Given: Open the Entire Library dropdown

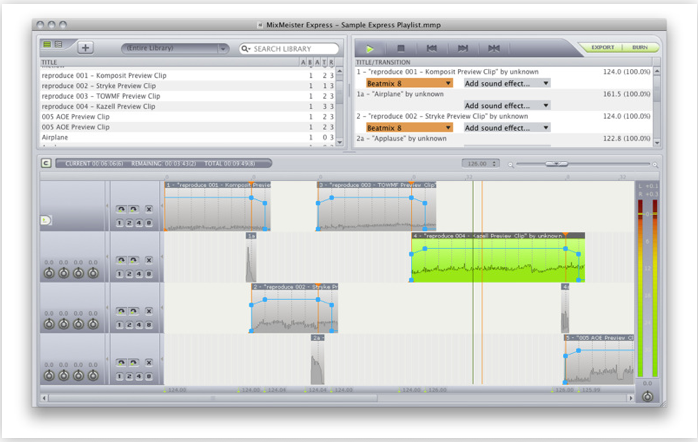Looking at the screenshot, I should (x=174, y=48).
